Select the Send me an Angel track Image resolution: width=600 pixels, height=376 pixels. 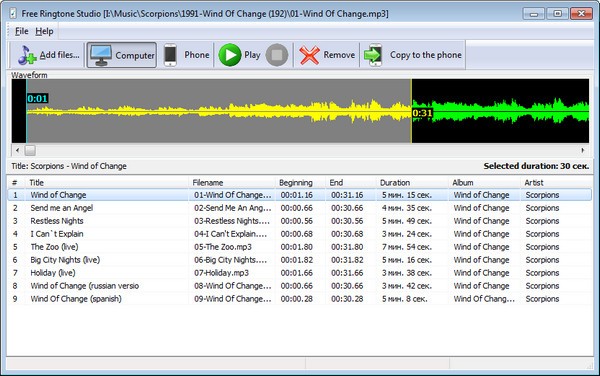click(x=300, y=208)
